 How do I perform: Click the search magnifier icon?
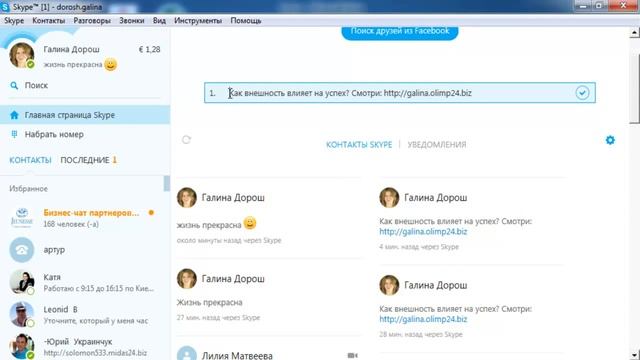[x=14, y=85]
